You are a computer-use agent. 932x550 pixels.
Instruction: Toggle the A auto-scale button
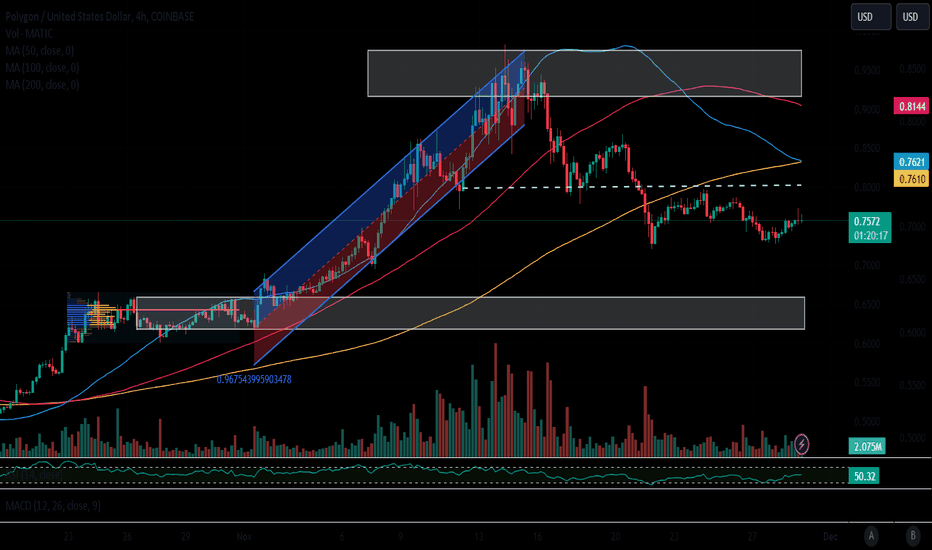[x=871, y=536]
